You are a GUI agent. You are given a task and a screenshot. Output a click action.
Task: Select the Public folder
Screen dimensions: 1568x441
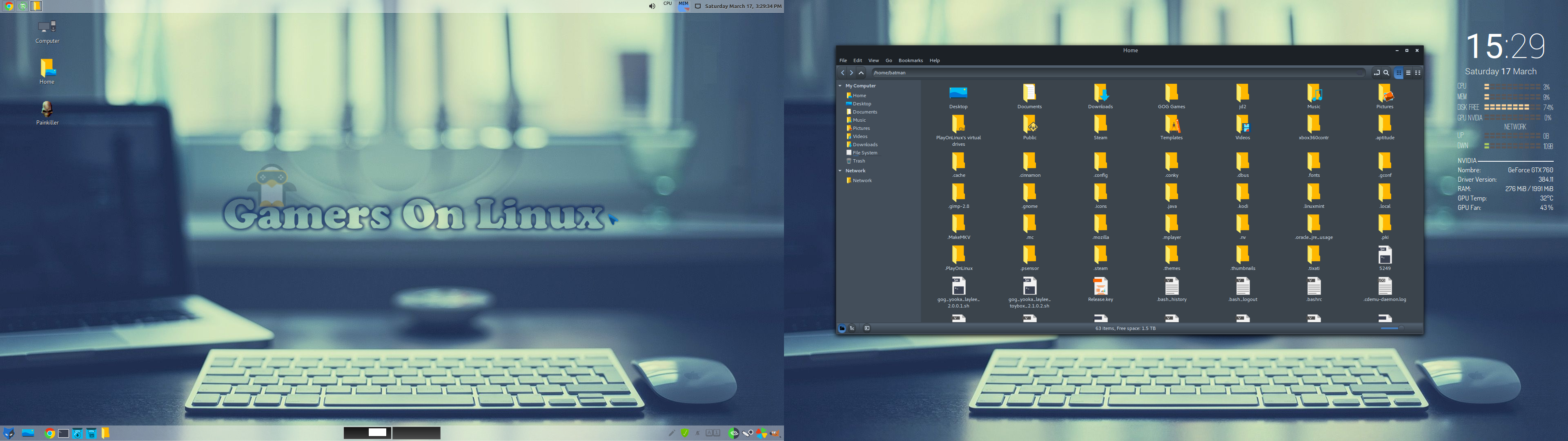[1029, 128]
